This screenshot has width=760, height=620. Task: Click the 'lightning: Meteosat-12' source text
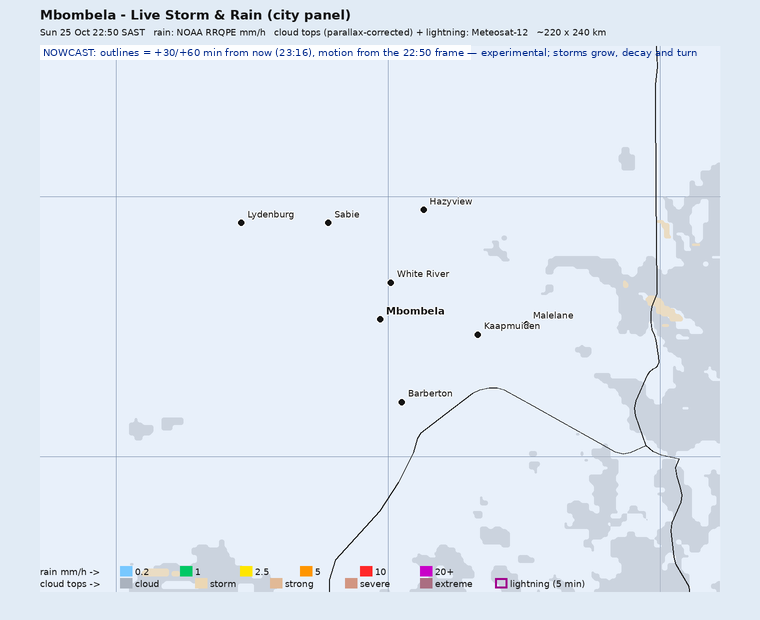477,32
